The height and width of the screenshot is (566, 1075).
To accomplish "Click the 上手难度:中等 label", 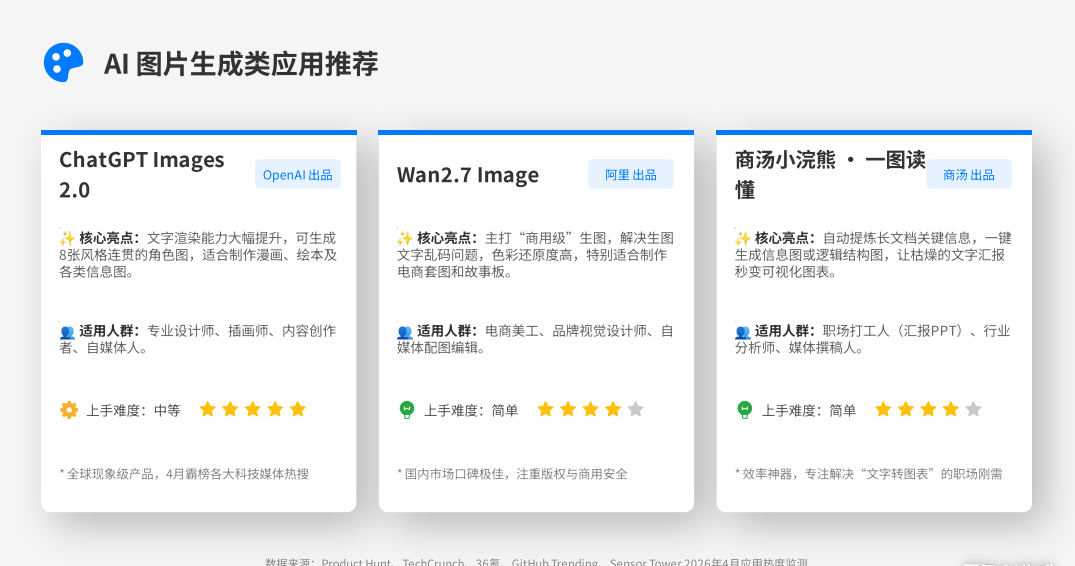I will (x=133, y=410).
